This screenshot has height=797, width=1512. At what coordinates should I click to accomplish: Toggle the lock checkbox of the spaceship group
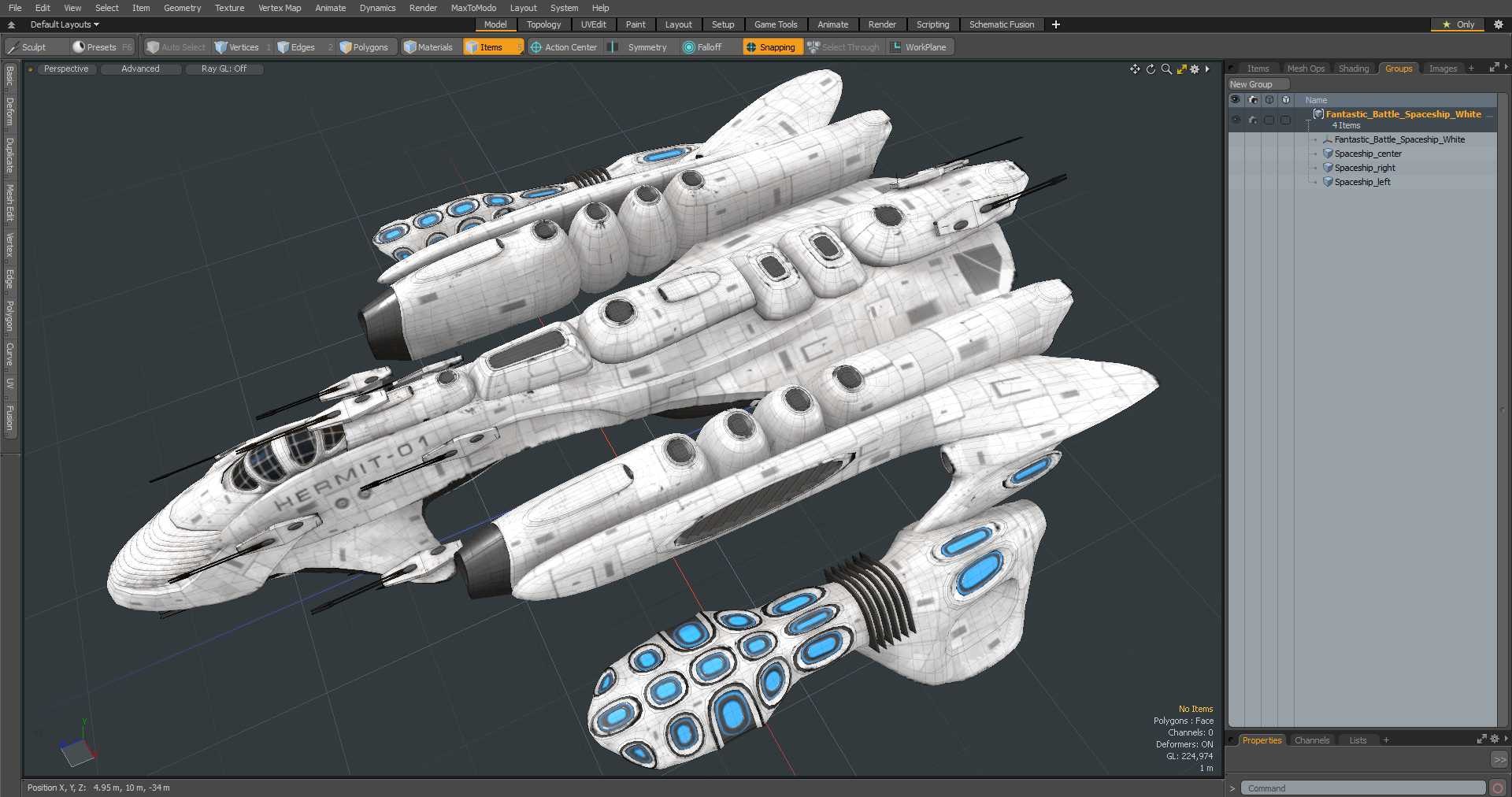pyautogui.click(x=1269, y=120)
